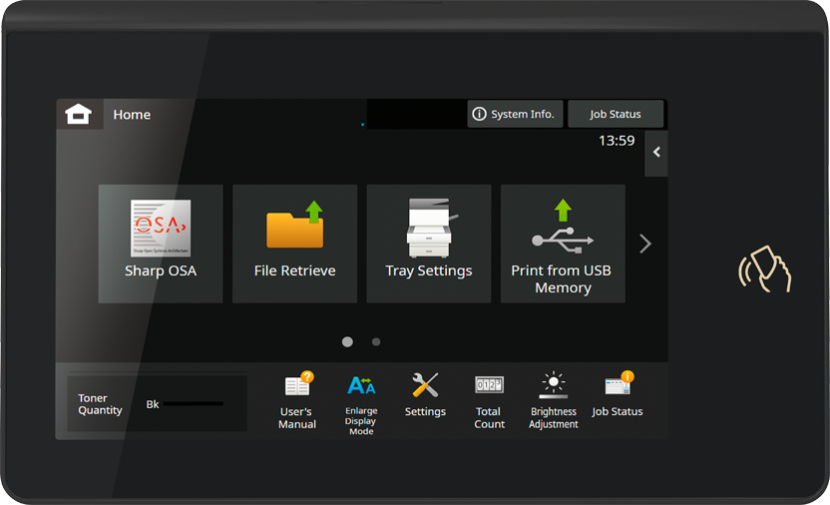The width and height of the screenshot is (830, 505).
Task: Tap the Toner Quantity label
Action: (x=100, y=404)
